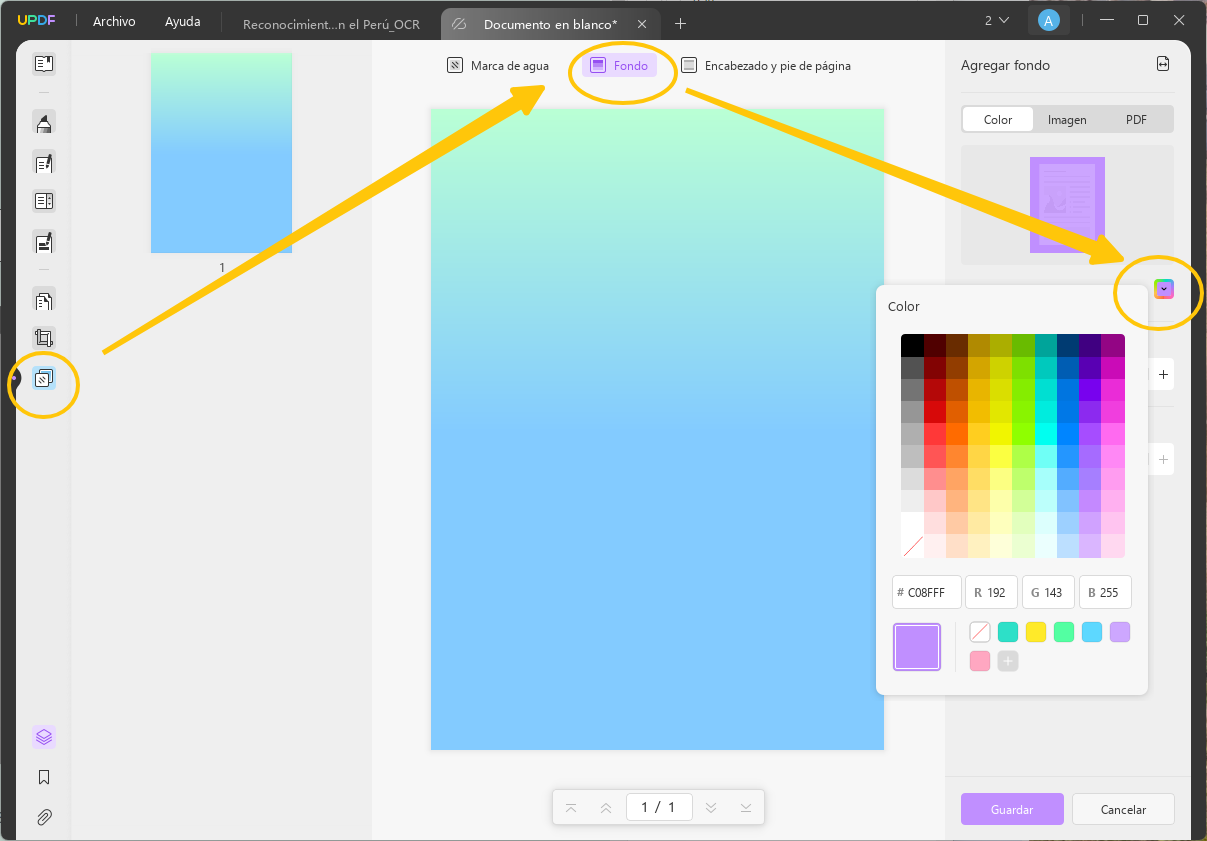Click the page navigation down chevron

pyautogui.click(x=710, y=807)
